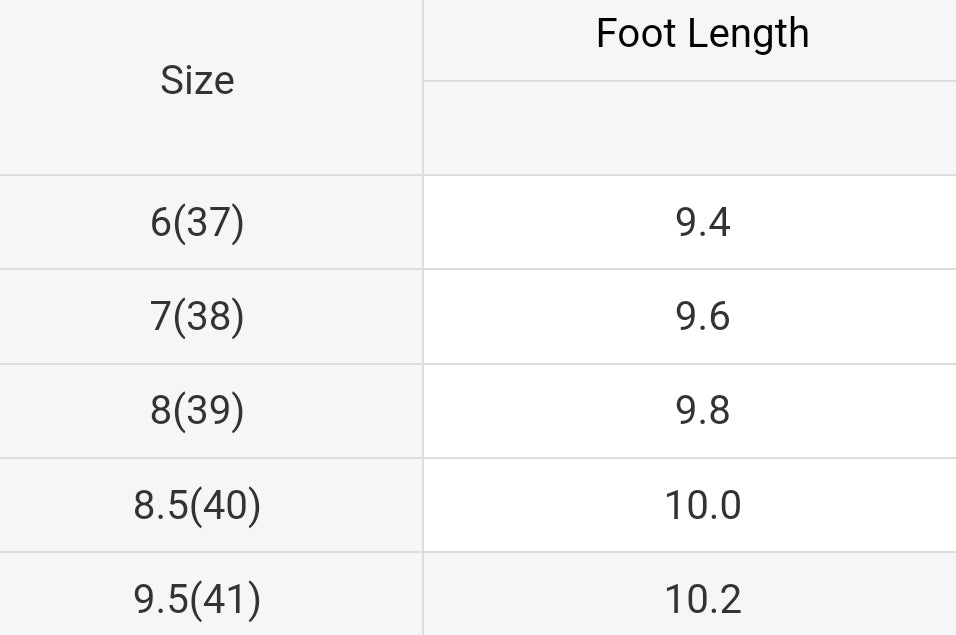This screenshot has width=956, height=635.
Task: Choose the size matching 10.0 foot length
Action: coord(197,505)
